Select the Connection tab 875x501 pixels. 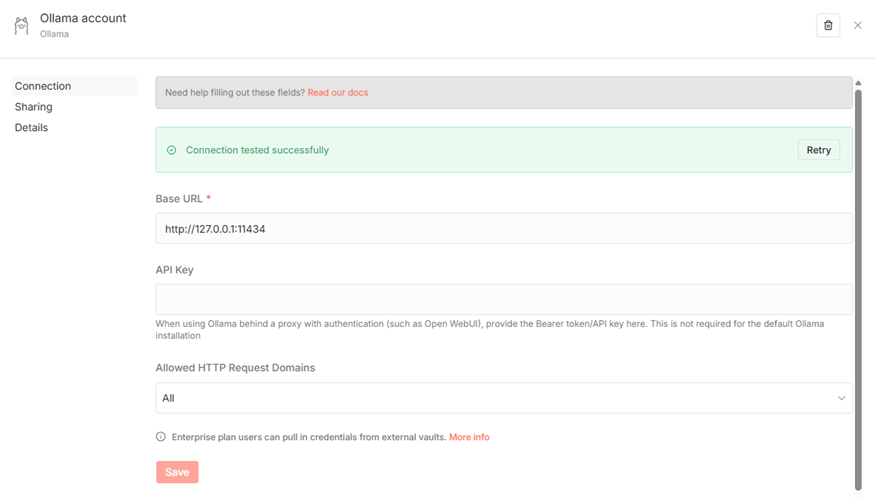coord(43,86)
